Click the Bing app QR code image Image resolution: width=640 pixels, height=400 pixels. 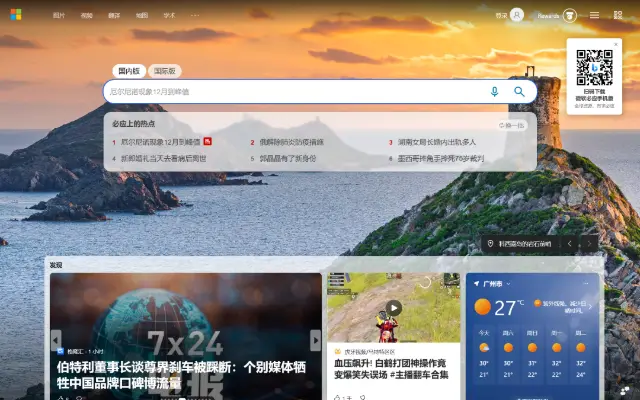[x=594, y=67]
